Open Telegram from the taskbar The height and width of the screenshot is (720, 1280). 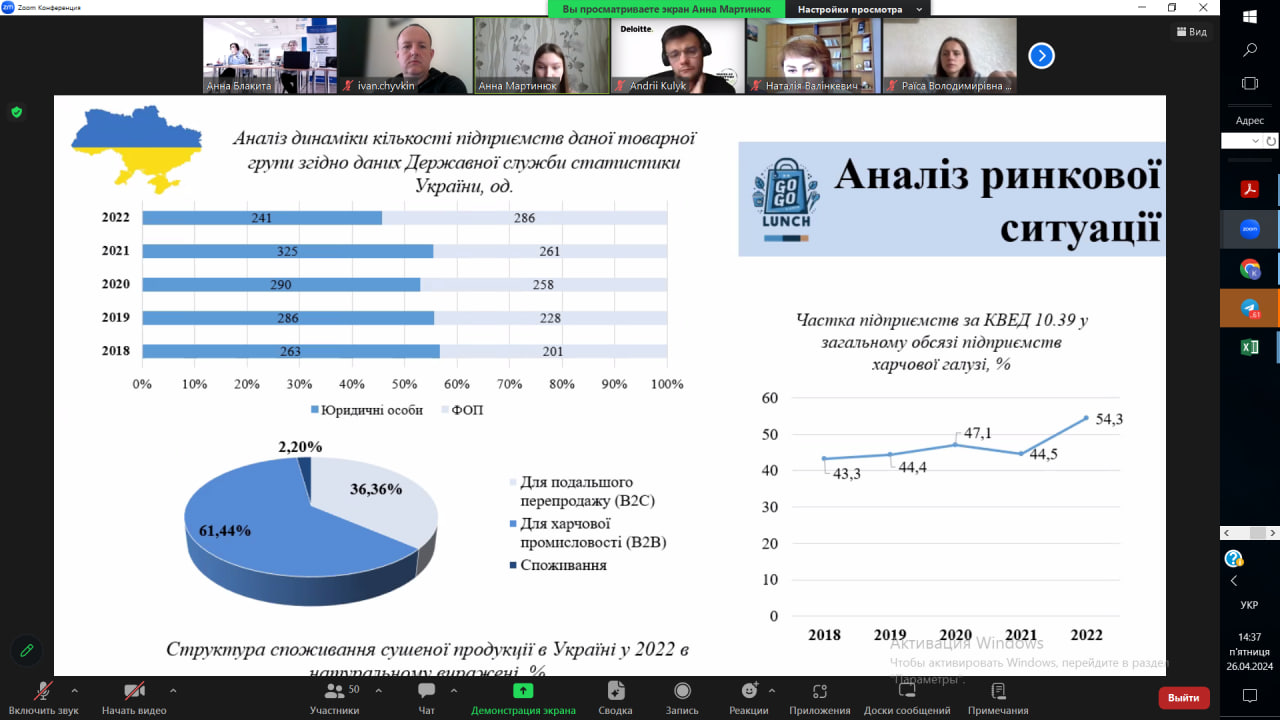(1250, 309)
